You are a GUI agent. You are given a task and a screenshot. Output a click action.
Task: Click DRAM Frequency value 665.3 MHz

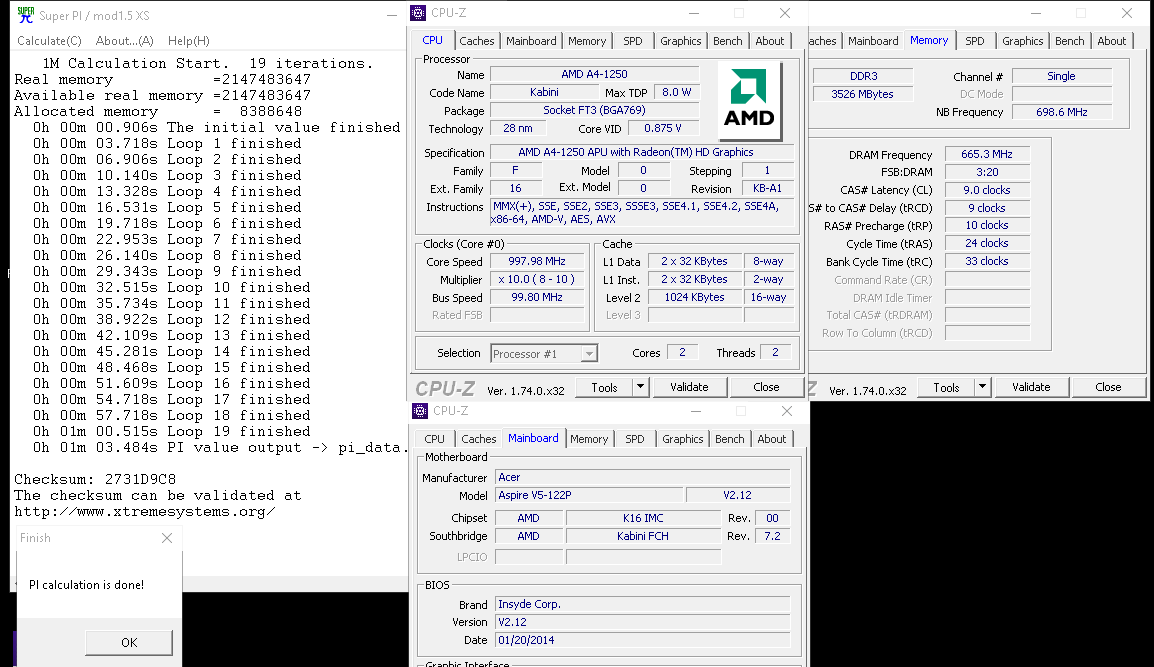click(987, 155)
